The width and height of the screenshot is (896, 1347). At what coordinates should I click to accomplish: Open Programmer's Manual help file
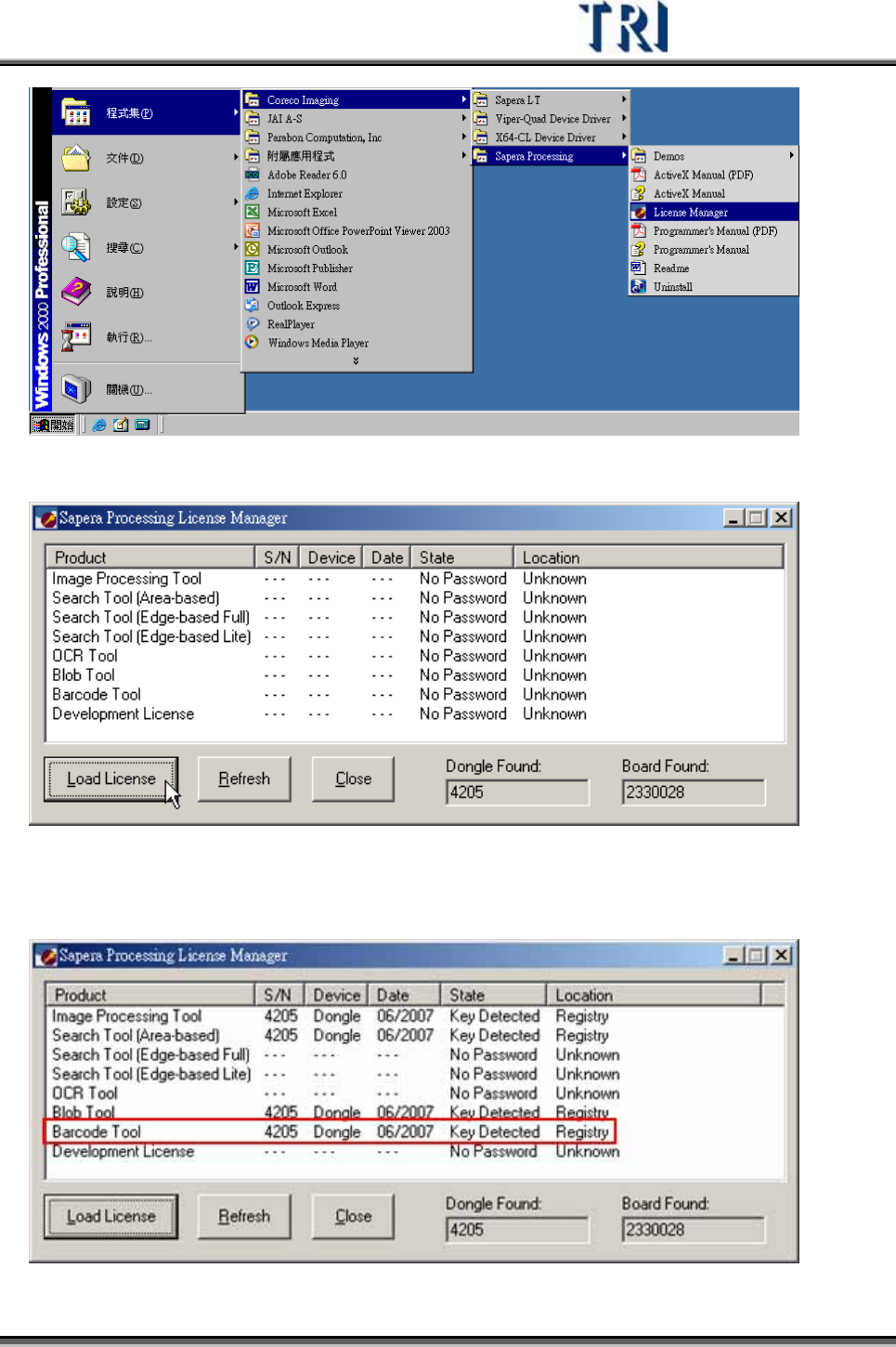(x=713, y=249)
